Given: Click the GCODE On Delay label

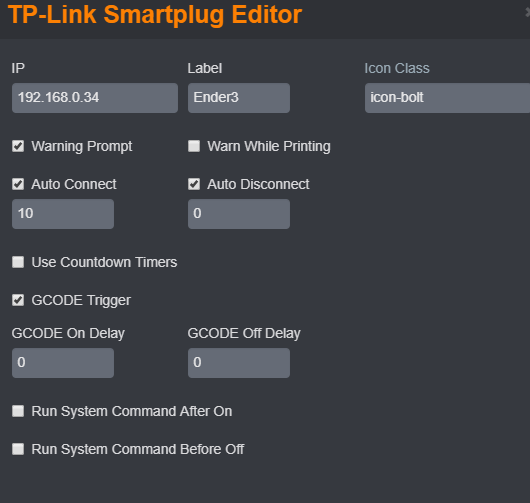Looking at the screenshot, I should pyautogui.click(x=68, y=333).
